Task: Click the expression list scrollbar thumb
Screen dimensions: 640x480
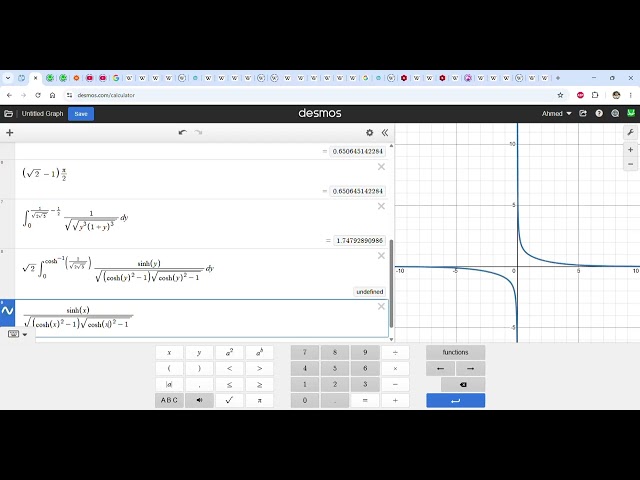Action: [x=391, y=284]
